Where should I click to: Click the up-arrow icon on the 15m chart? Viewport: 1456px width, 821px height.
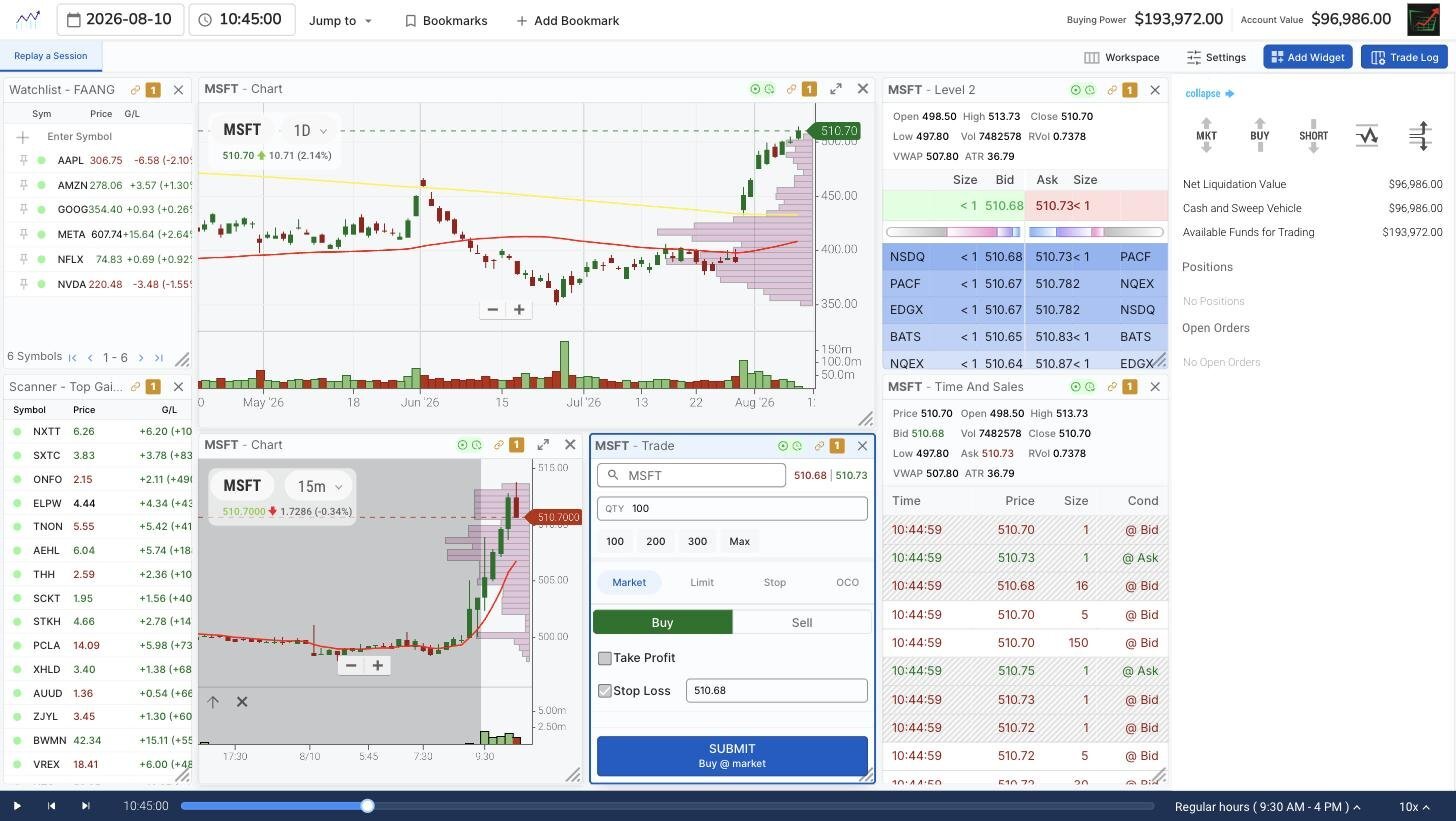[x=213, y=702]
